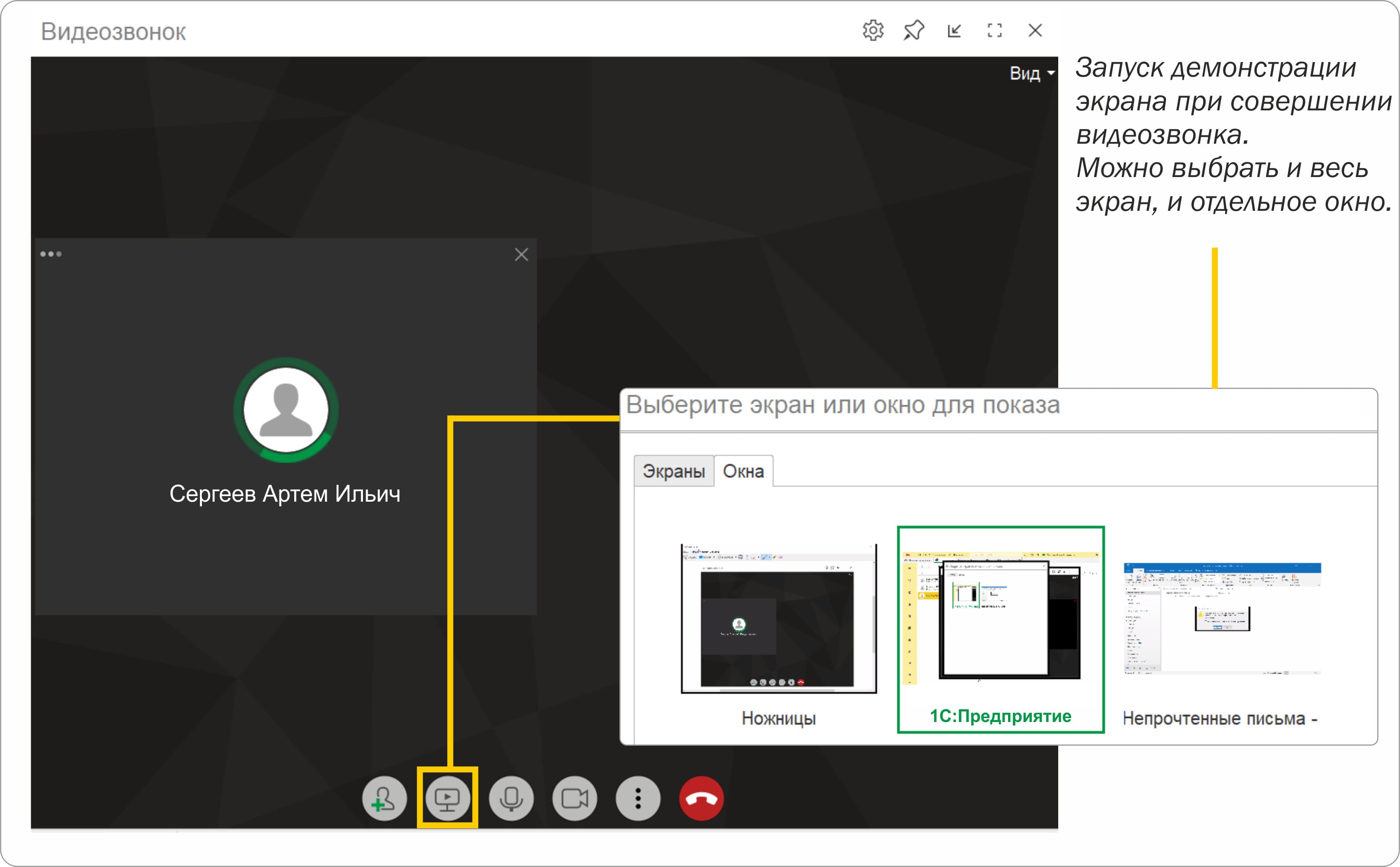Close Сергеев Артем Ильич participant tile
The height and width of the screenshot is (867, 1400).
click(x=521, y=255)
